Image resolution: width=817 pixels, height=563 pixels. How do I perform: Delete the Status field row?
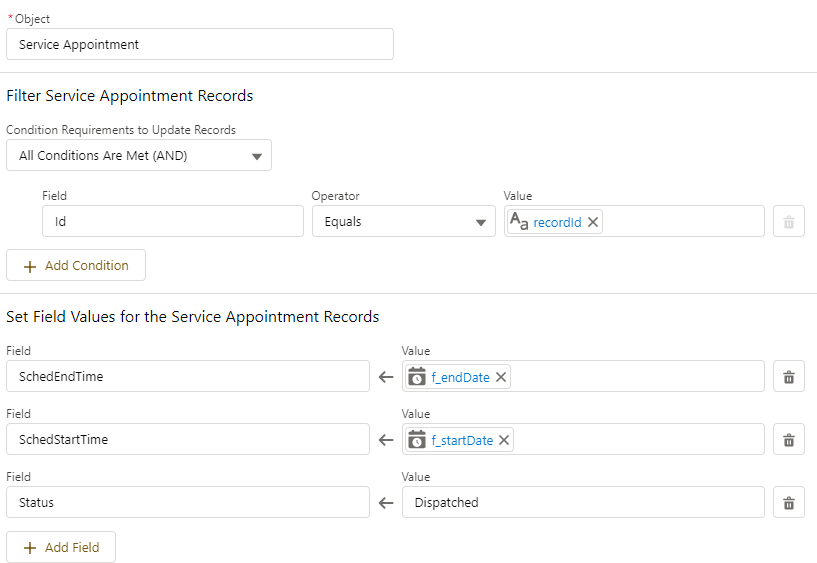coord(789,503)
